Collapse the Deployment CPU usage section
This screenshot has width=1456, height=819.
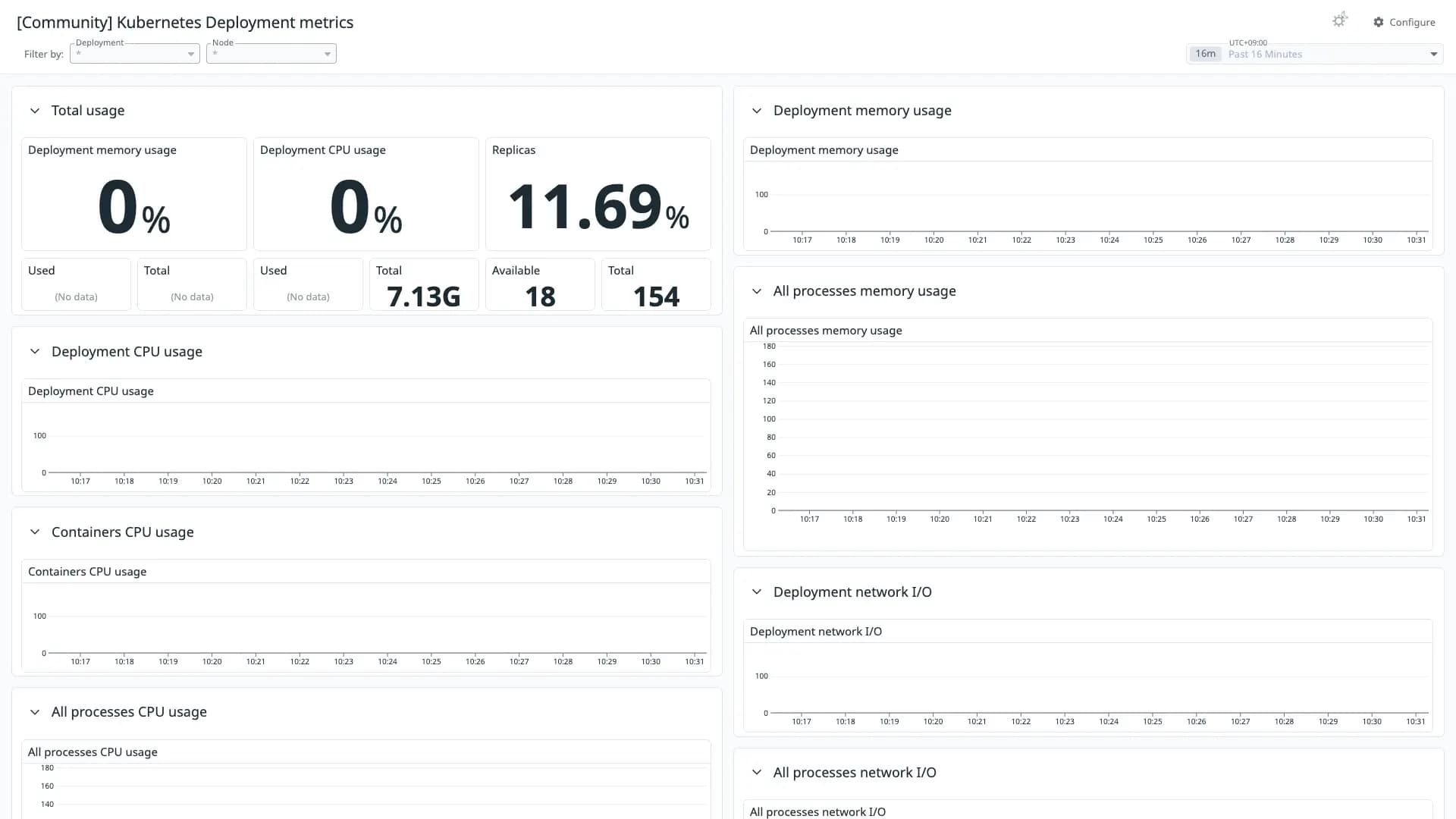coord(35,352)
